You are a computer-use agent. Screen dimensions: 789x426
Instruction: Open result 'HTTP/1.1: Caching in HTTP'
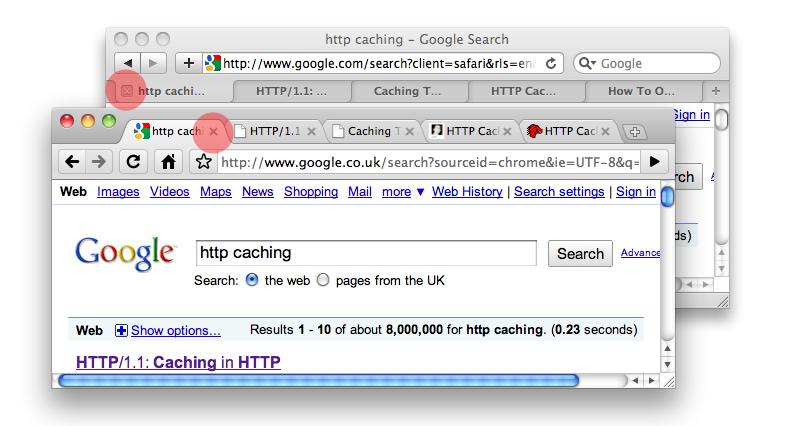[178, 362]
